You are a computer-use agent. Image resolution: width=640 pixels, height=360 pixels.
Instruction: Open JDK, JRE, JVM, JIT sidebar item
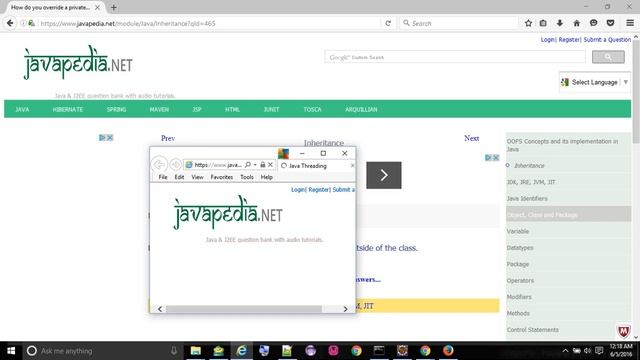tap(531, 182)
